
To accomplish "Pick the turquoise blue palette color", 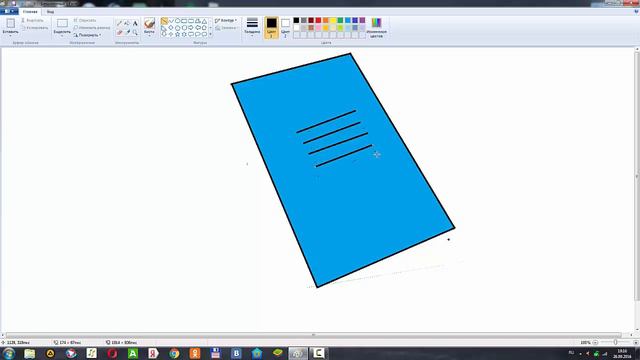I will tap(348, 20).
